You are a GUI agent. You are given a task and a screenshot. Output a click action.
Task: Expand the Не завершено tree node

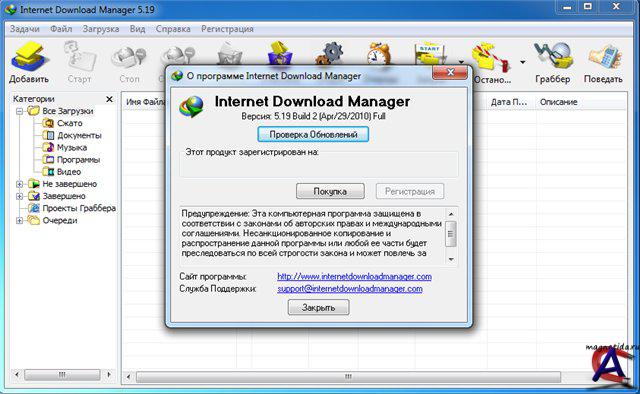click(19, 184)
